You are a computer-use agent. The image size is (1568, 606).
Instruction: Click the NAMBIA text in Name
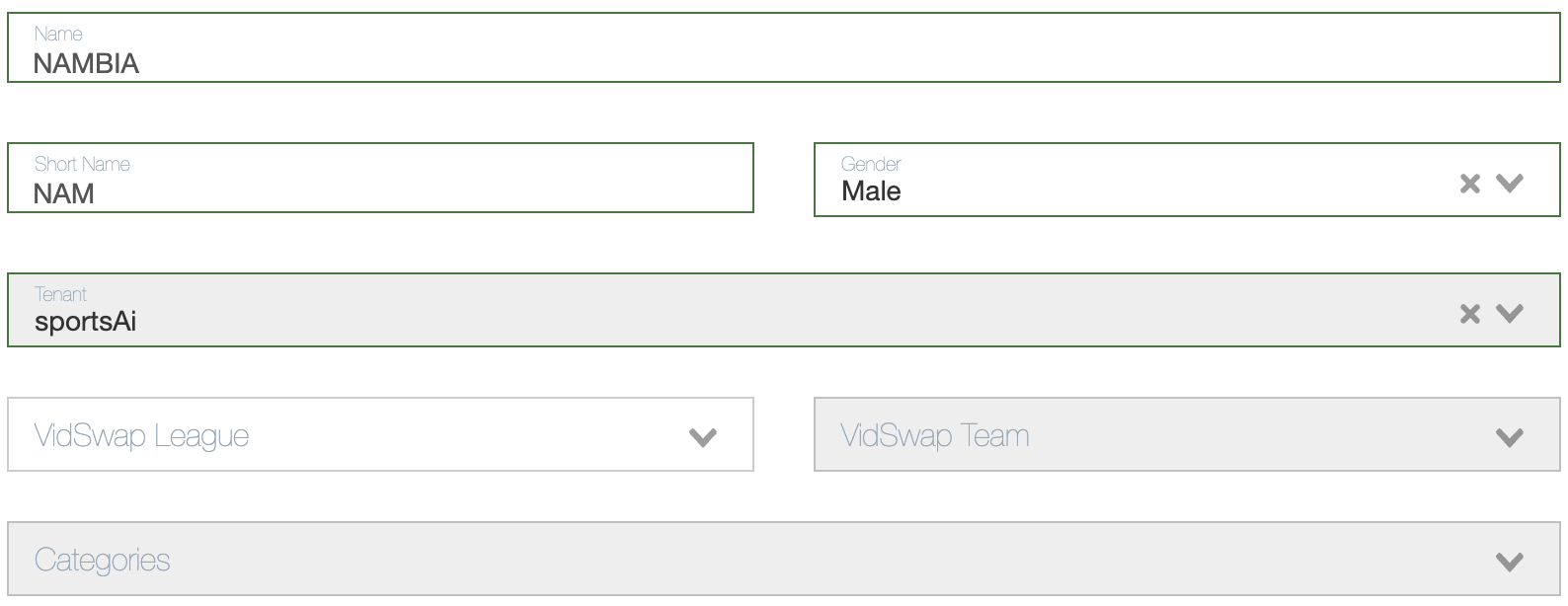[86, 64]
